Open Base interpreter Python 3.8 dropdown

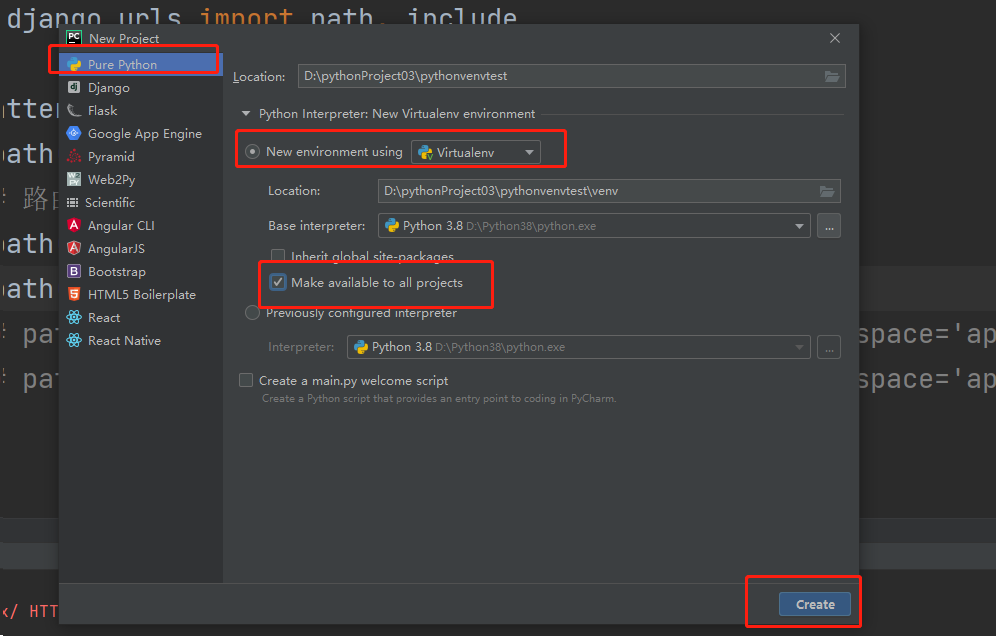click(x=594, y=226)
